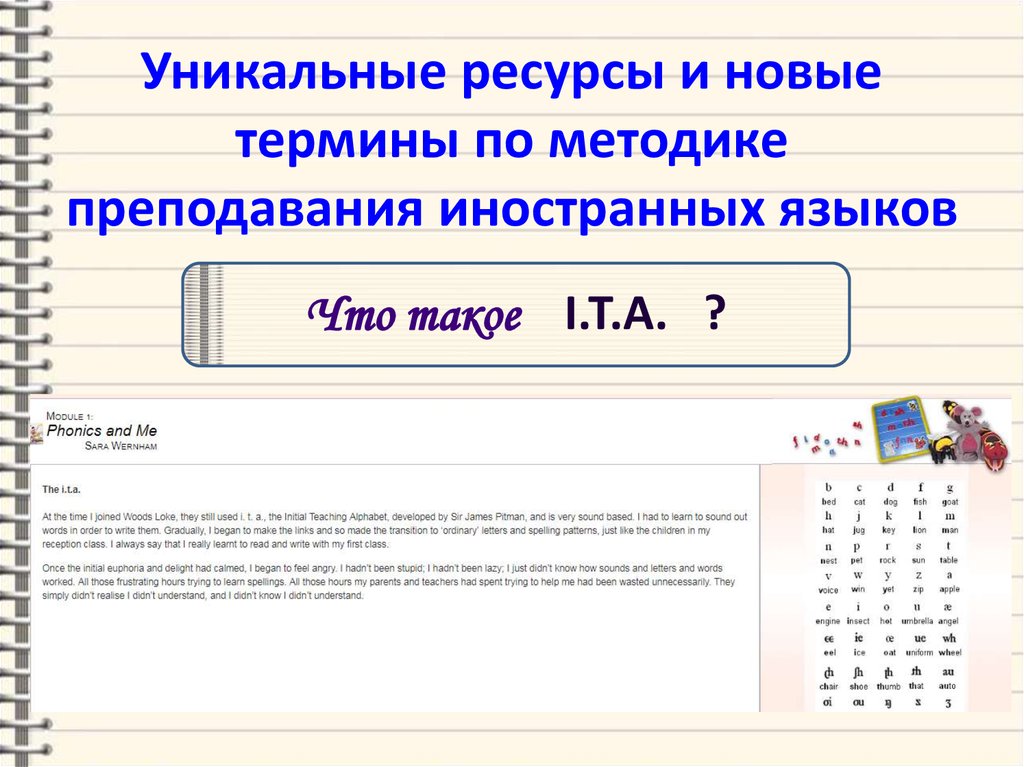The image size is (1024, 767).
Task: Select the 'z - zip' entry in the chart
Action: pos(919,582)
